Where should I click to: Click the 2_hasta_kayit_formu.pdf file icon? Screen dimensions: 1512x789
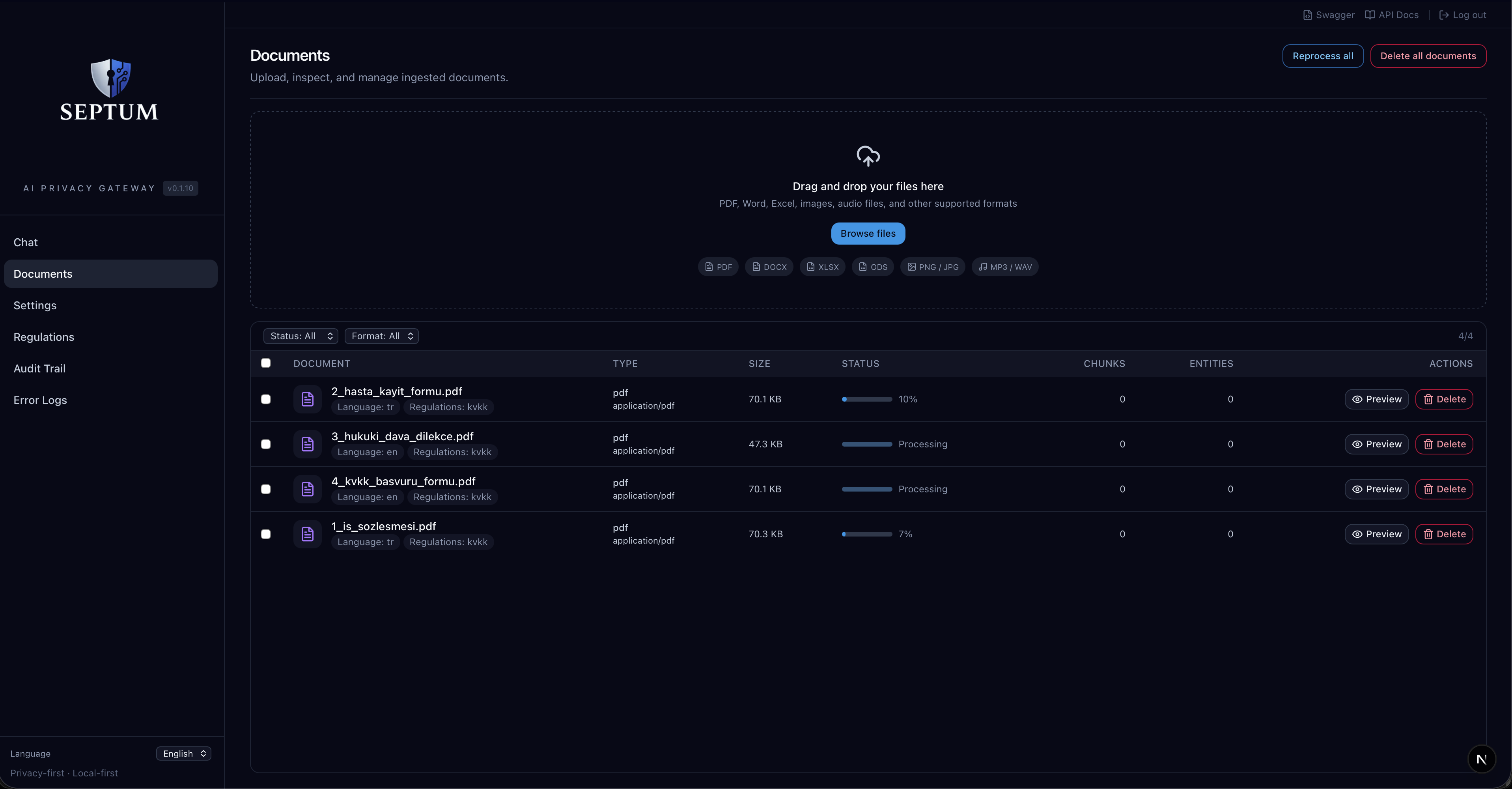(x=308, y=399)
